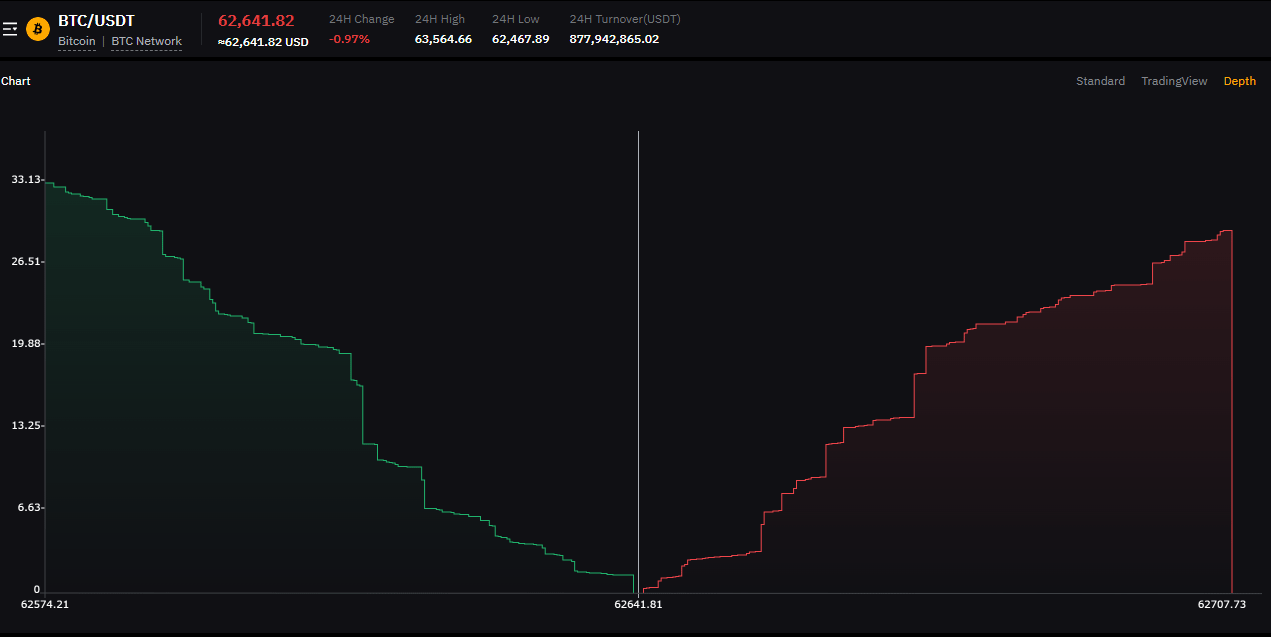
Task: Click the 62641.81 axis label
Action: tap(638, 604)
